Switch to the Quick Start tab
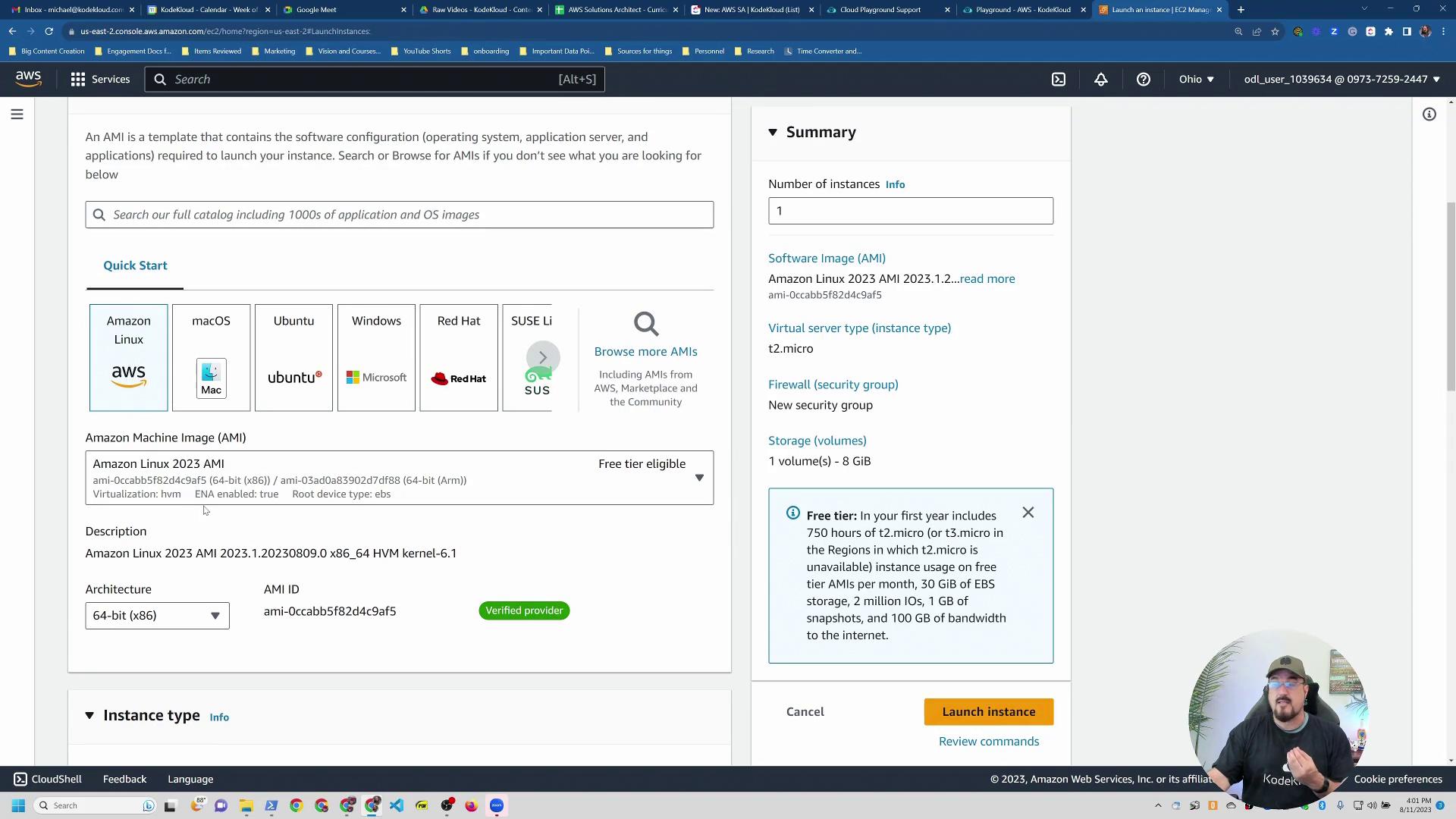The width and height of the screenshot is (1456, 819). [x=135, y=265]
